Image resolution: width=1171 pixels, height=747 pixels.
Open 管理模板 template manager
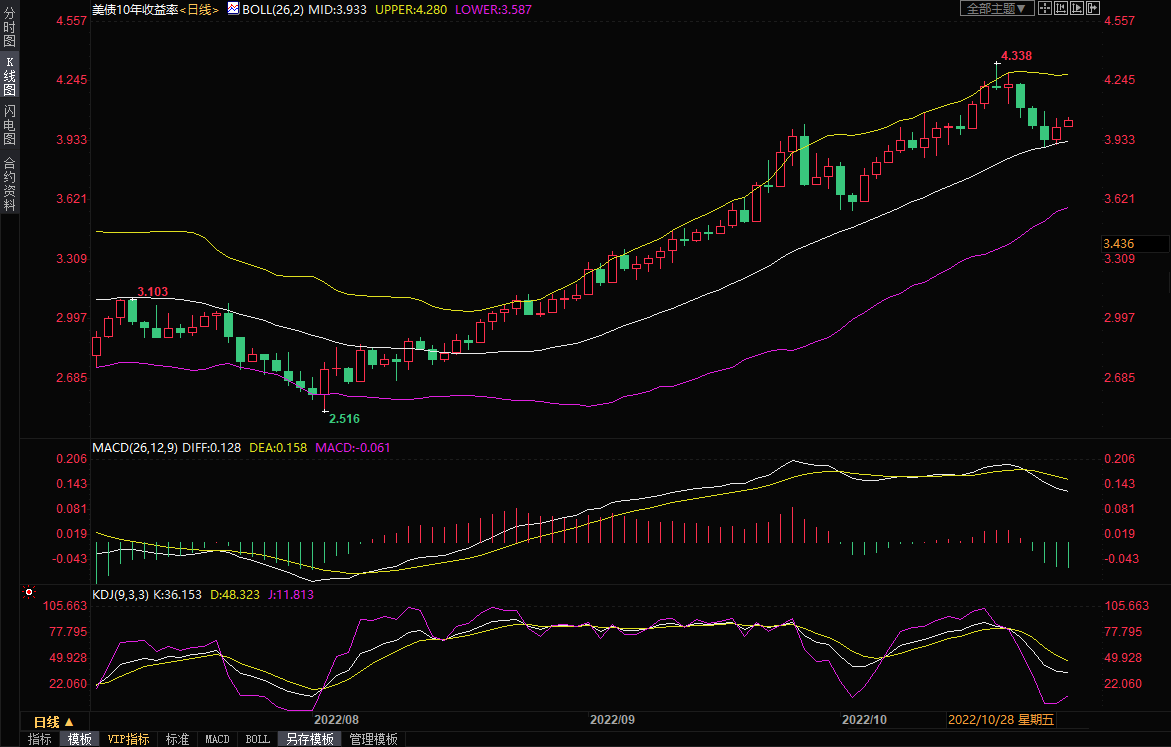373,739
